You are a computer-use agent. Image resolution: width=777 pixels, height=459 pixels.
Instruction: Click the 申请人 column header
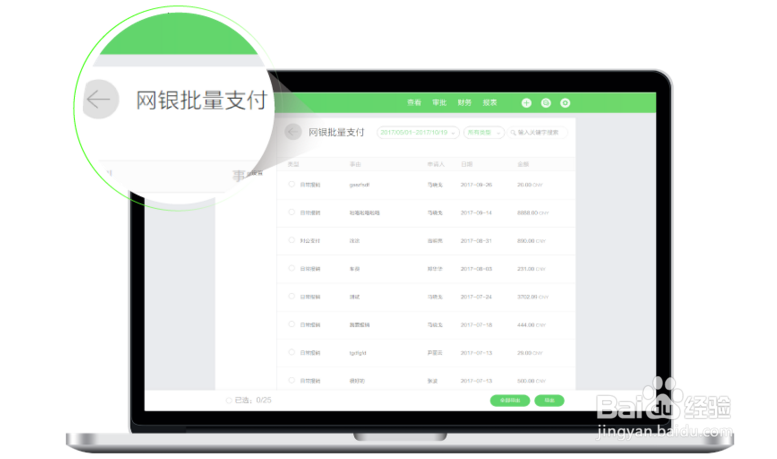(x=436, y=164)
